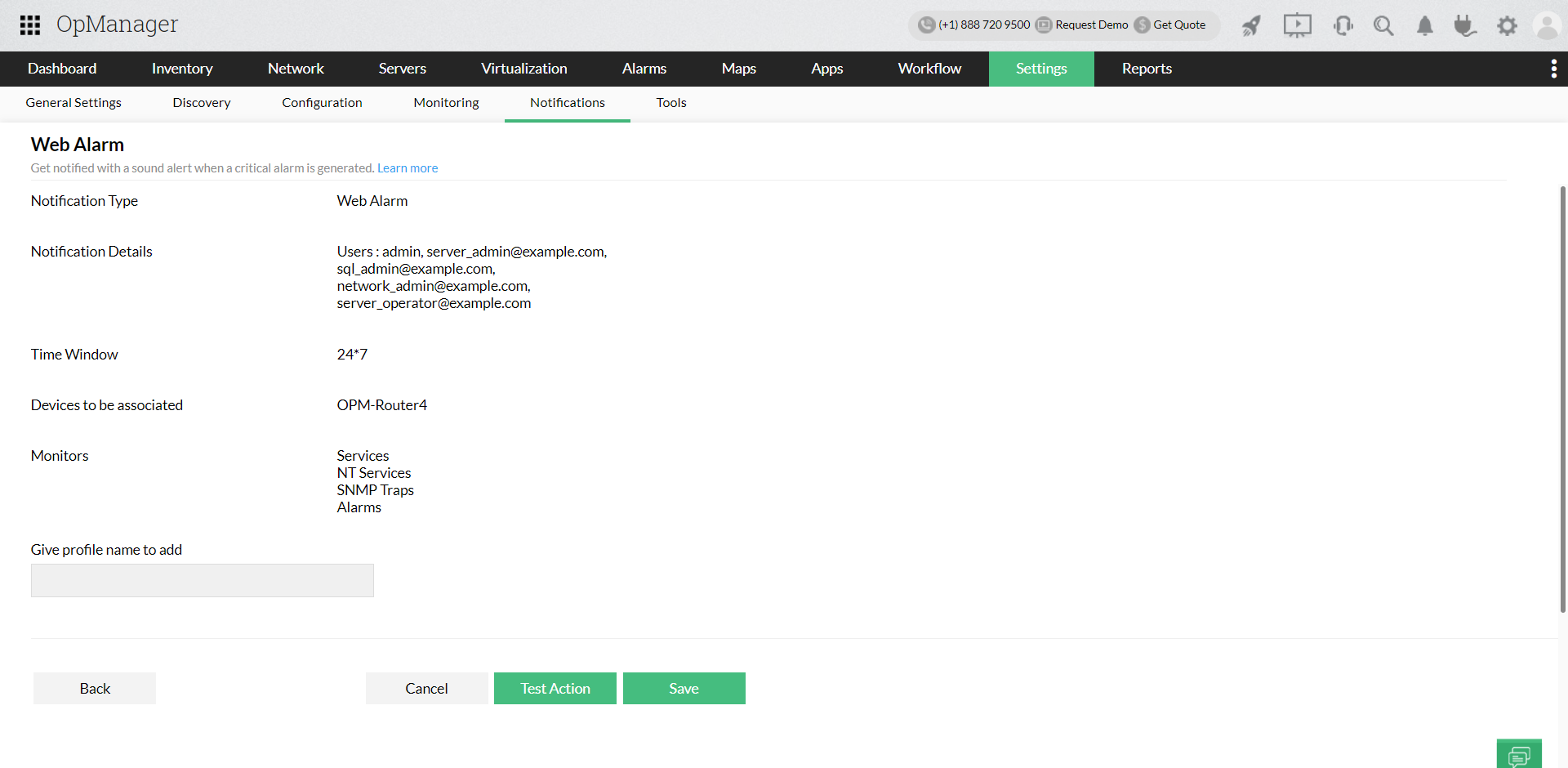Click the 'Services' monitor entry
Screen dimensions: 1568x768
coord(363,456)
